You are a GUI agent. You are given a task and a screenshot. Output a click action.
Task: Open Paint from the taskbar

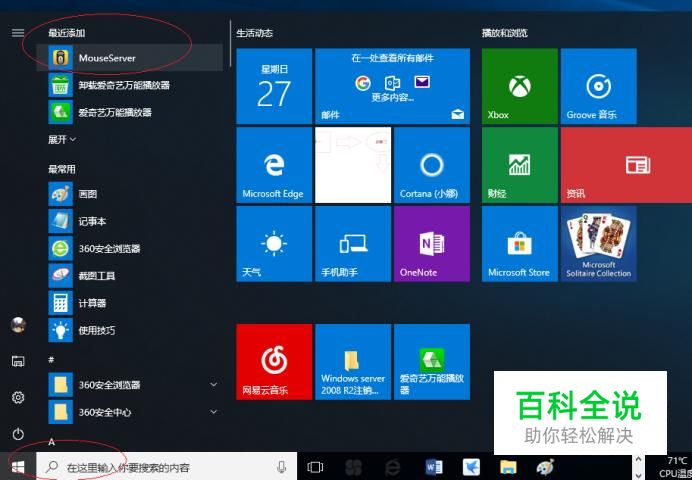(545, 467)
